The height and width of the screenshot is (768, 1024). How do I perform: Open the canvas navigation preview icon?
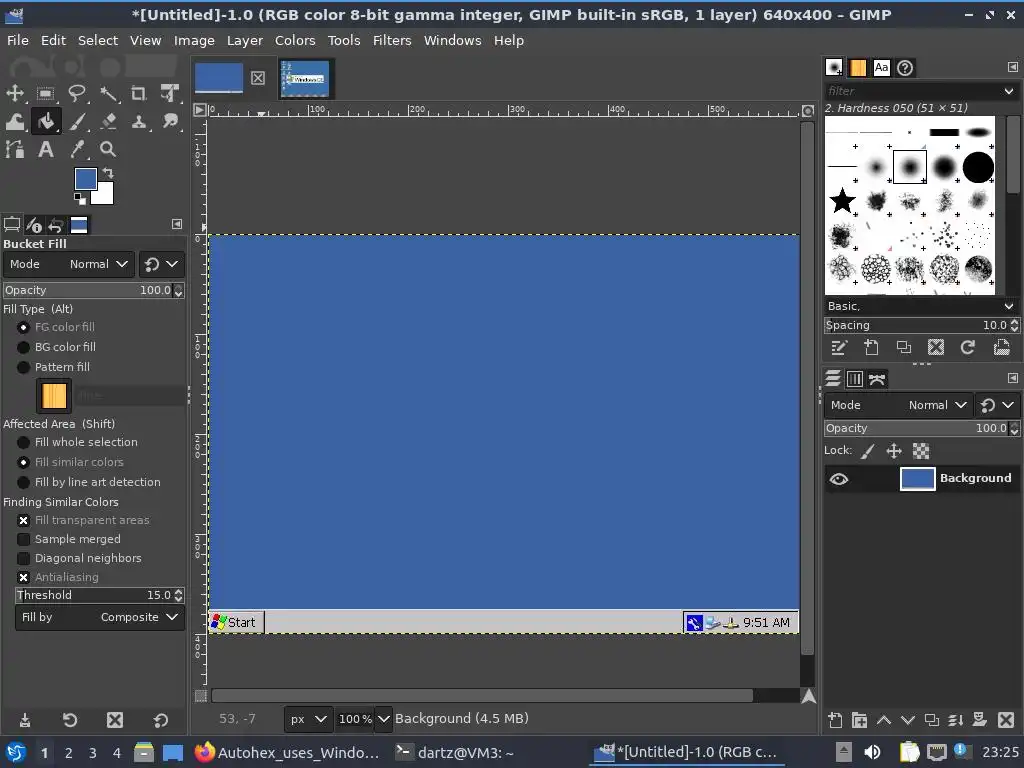point(808,696)
